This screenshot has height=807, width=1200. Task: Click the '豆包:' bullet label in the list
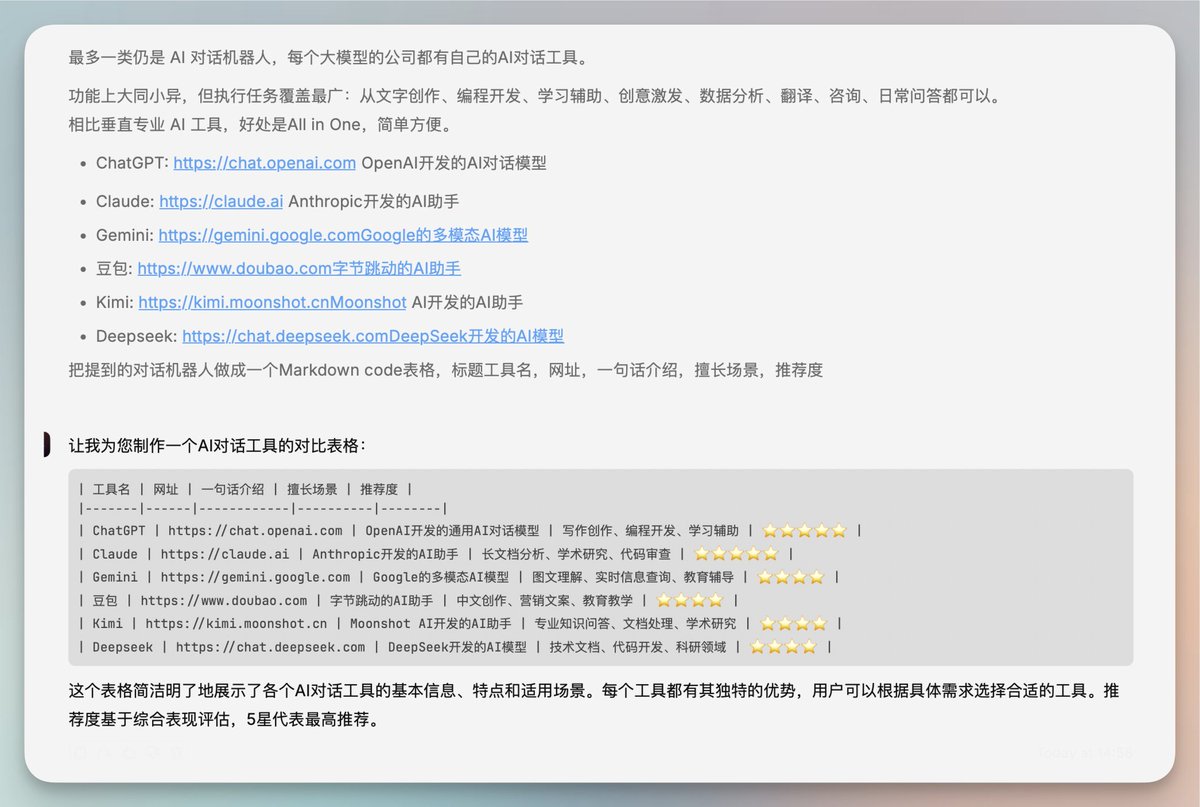[114, 268]
